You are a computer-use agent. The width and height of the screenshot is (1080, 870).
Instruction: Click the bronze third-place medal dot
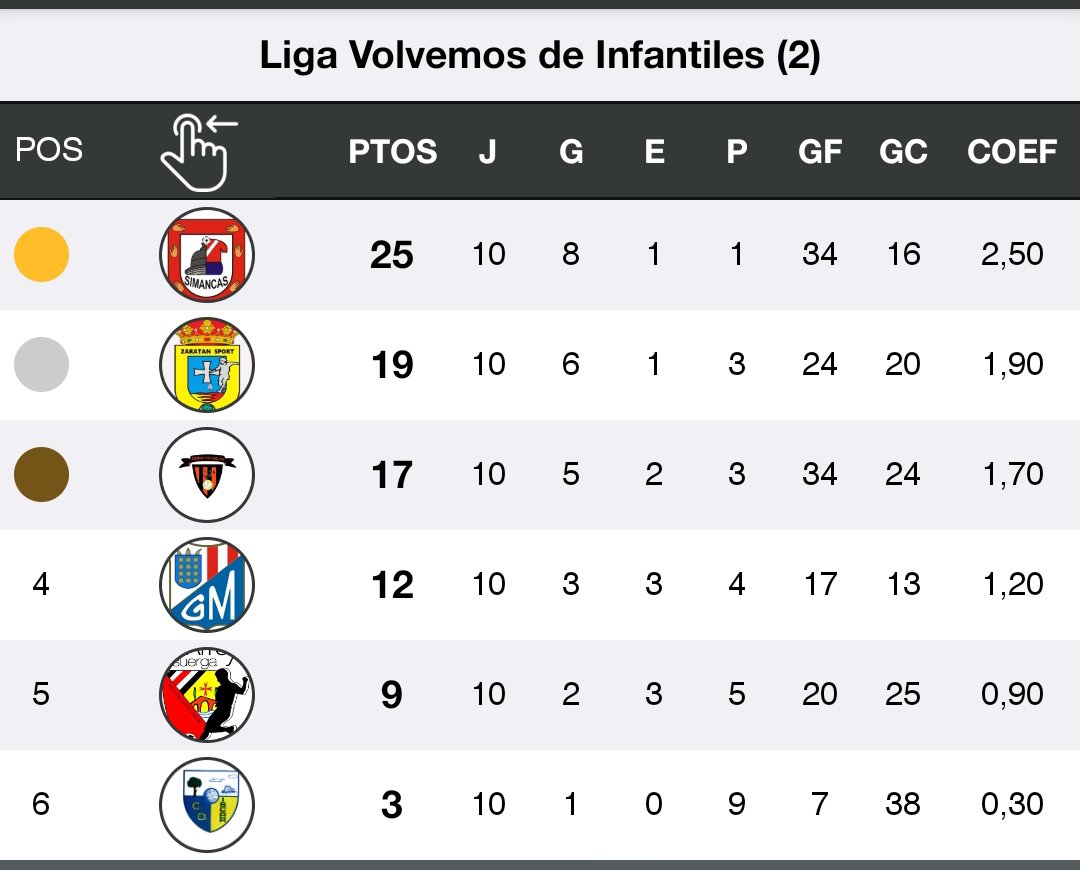pyautogui.click(x=41, y=474)
